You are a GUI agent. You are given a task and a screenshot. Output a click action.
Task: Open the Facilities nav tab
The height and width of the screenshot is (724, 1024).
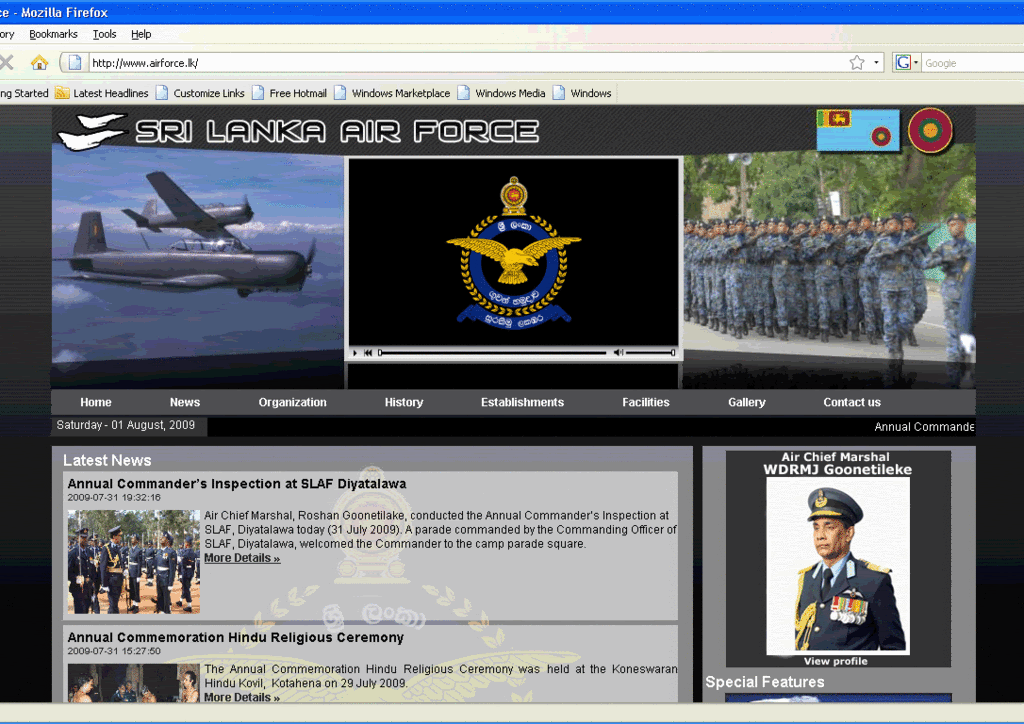coord(646,402)
